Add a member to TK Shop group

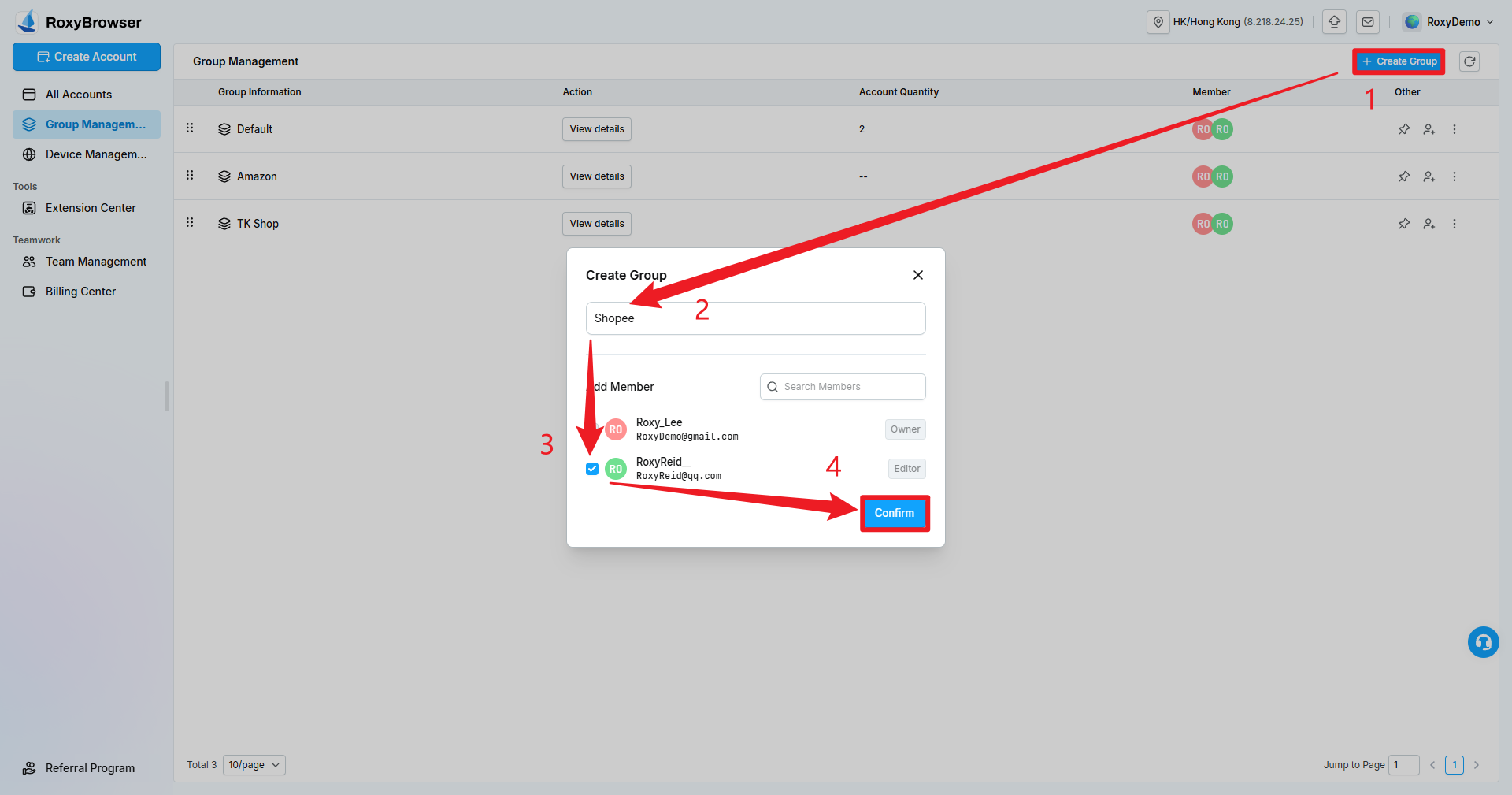(x=1429, y=224)
